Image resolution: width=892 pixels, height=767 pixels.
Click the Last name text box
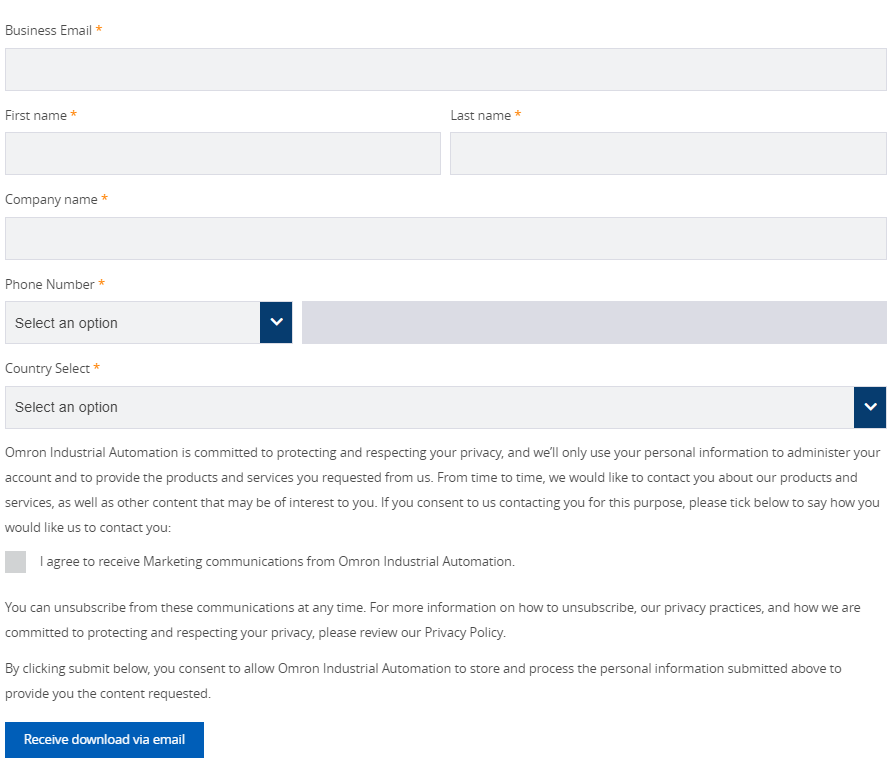click(x=668, y=154)
